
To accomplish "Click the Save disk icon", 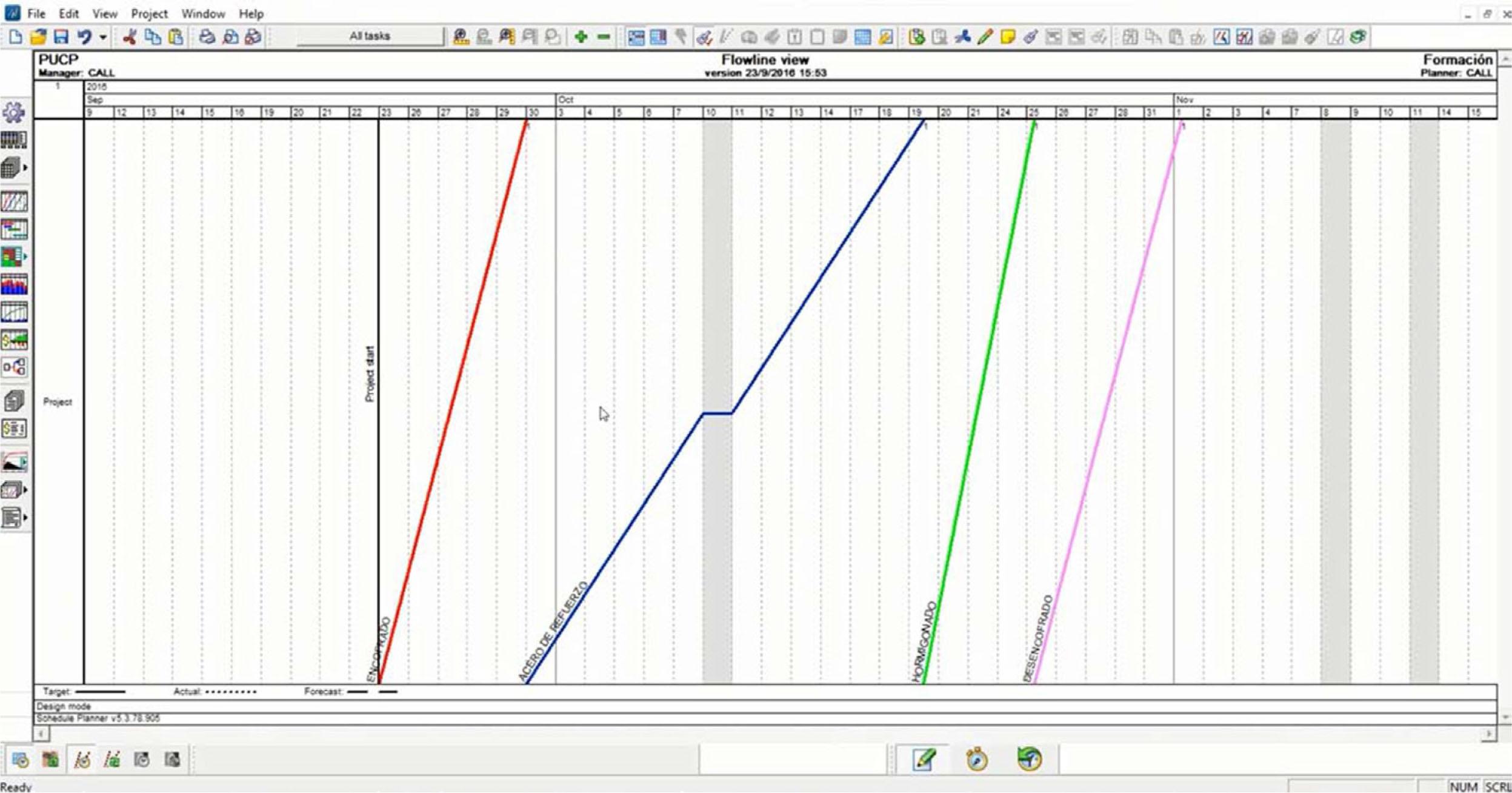I will [61, 37].
